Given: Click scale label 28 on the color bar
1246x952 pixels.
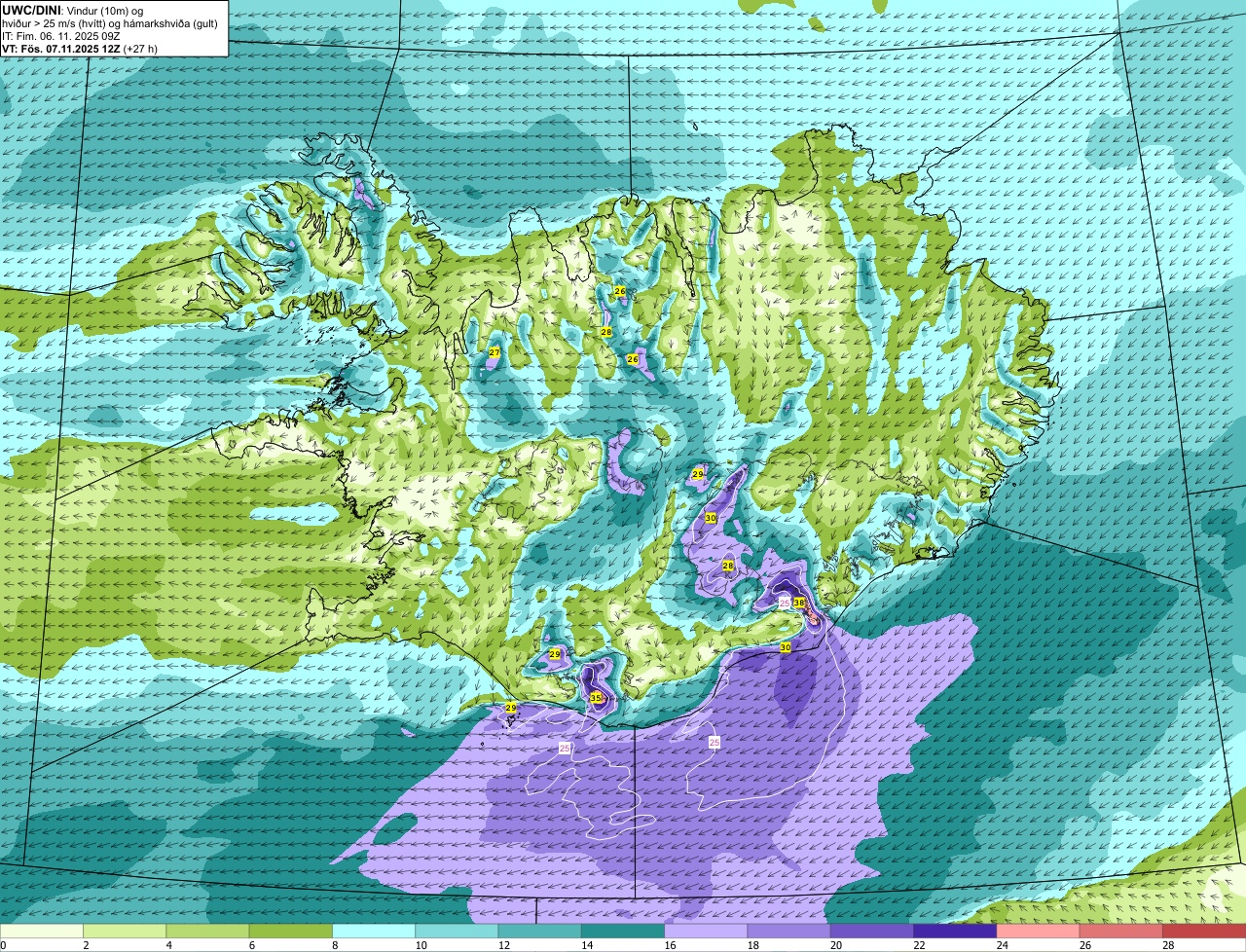Looking at the screenshot, I should [1168, 945].
